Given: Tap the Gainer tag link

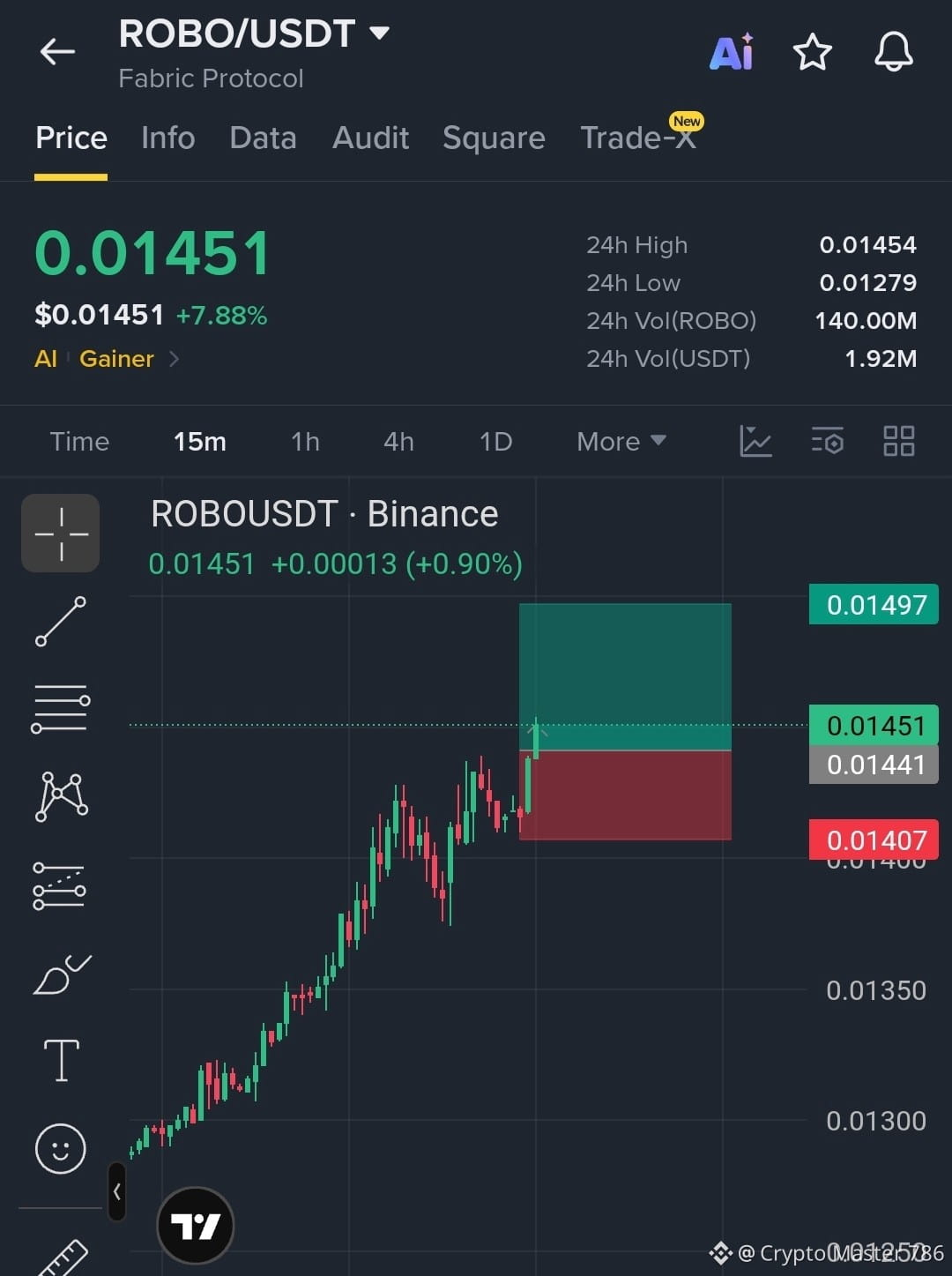Looking at the screenshot, I should pos(116,359).
